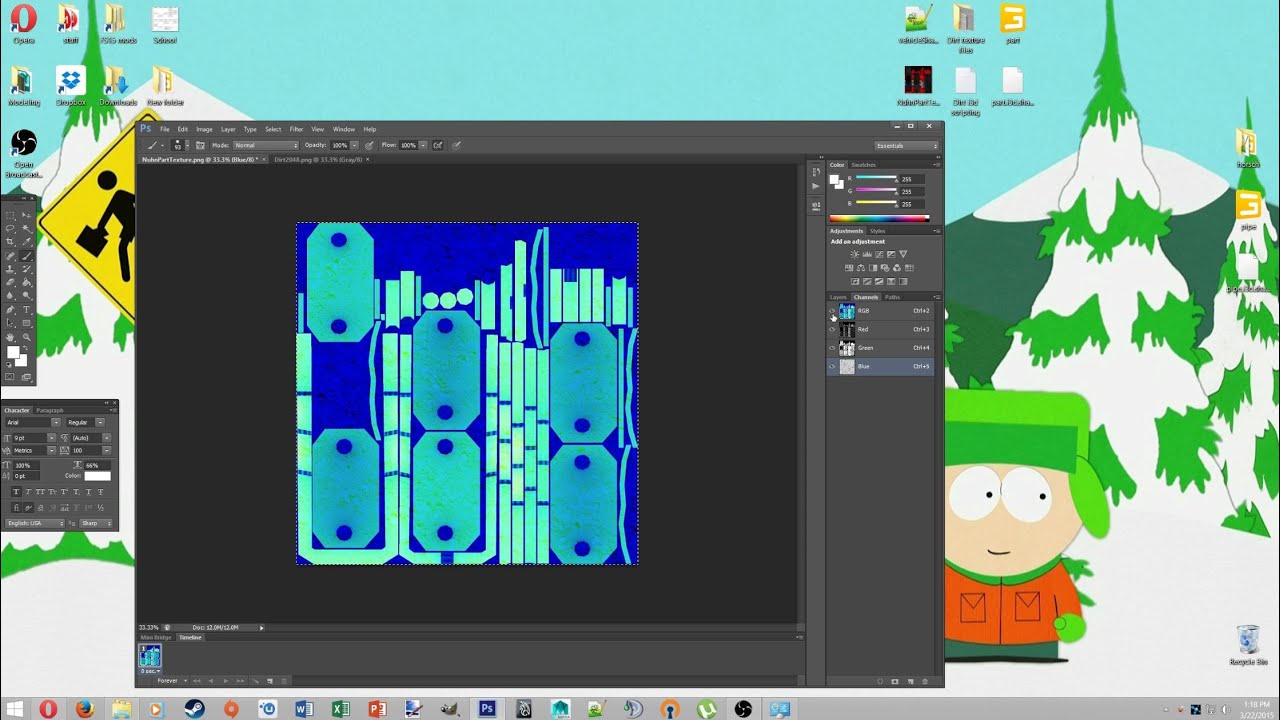Toggle visibility of the RGB channel
1280x720 pixels.
pos(832,311)
